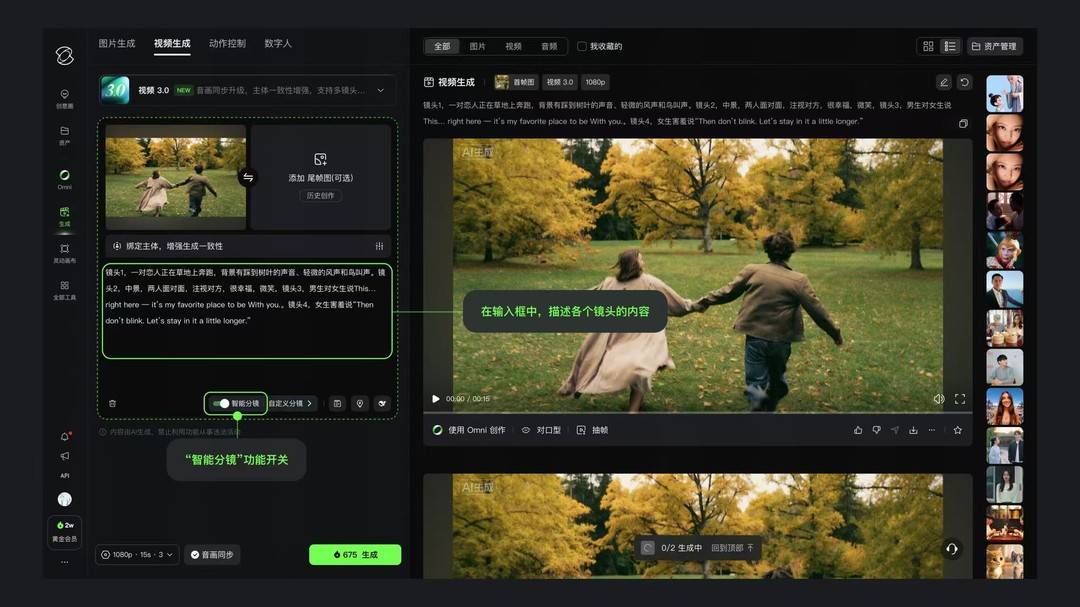Screen dimensions: 1080x607
Task: Select the 生成 sidebar icon
Action: coord(64,216)
